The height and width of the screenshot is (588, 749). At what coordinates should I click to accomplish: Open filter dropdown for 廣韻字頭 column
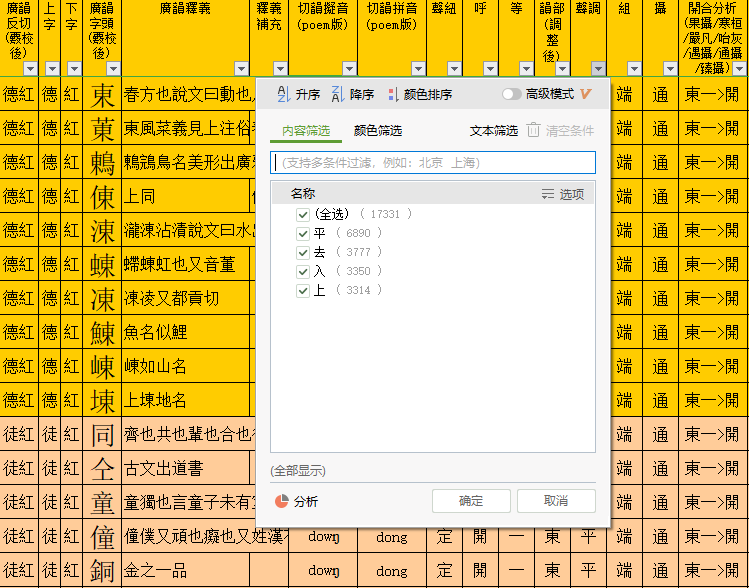click(113, 69)
